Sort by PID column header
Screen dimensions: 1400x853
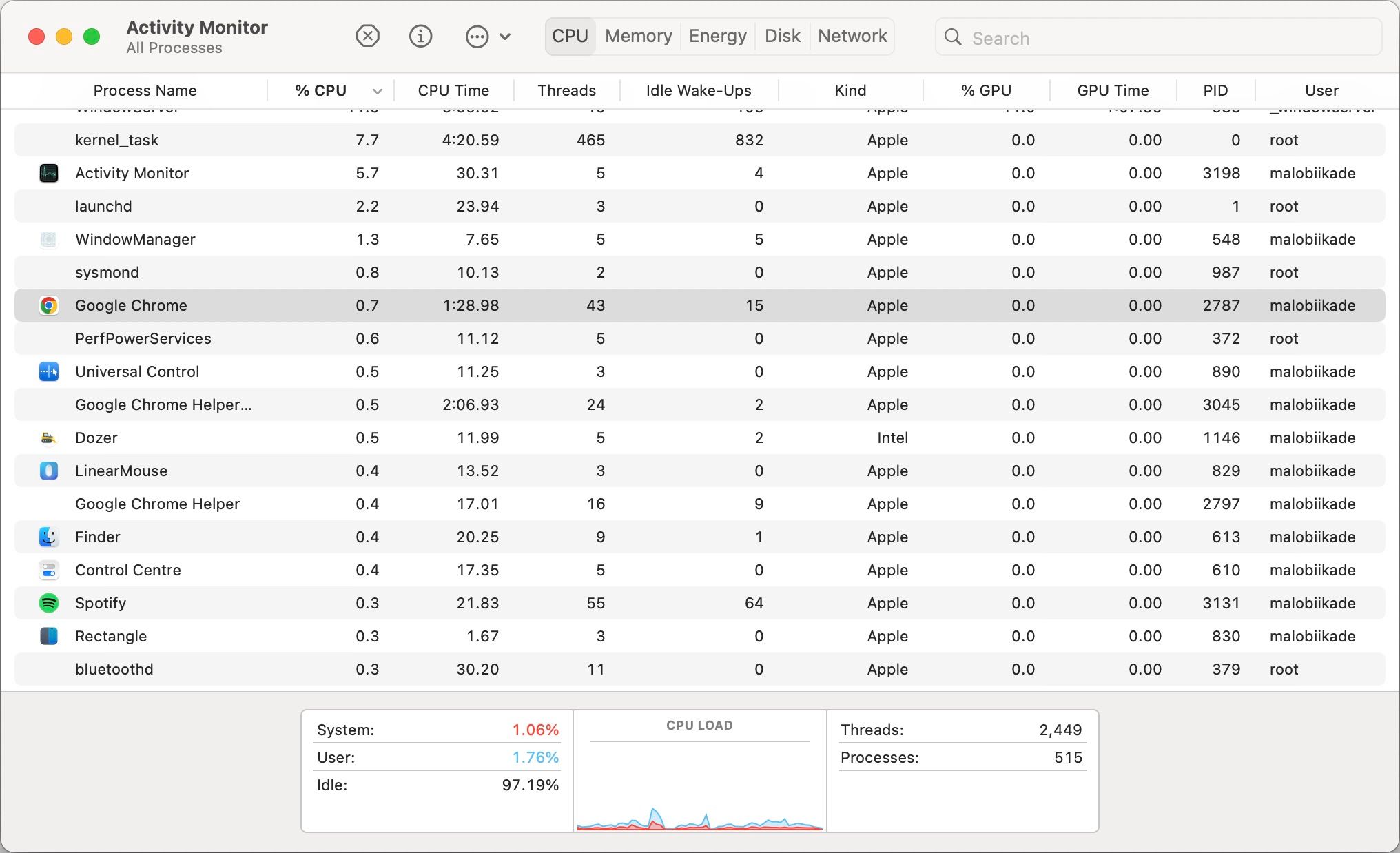coord(1215,90)
